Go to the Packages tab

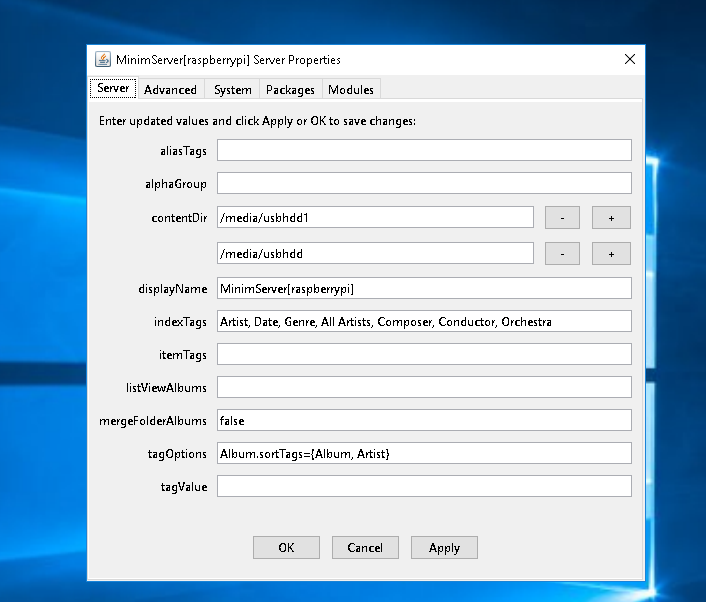click(291, 90)
